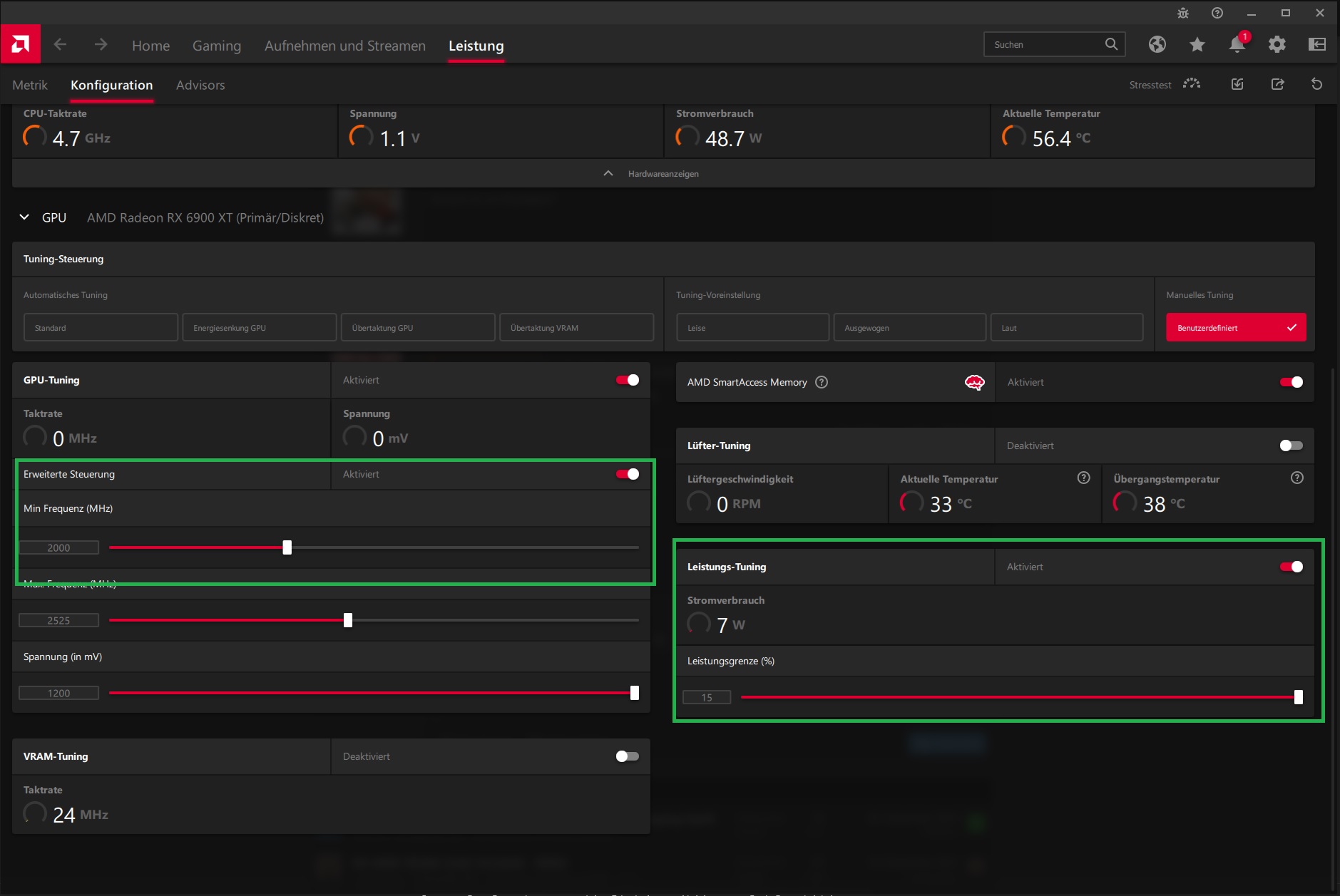Screen dimensions: 1340x896
Task: Choose the Laut tuning preset
Action: click(1067, 327)
